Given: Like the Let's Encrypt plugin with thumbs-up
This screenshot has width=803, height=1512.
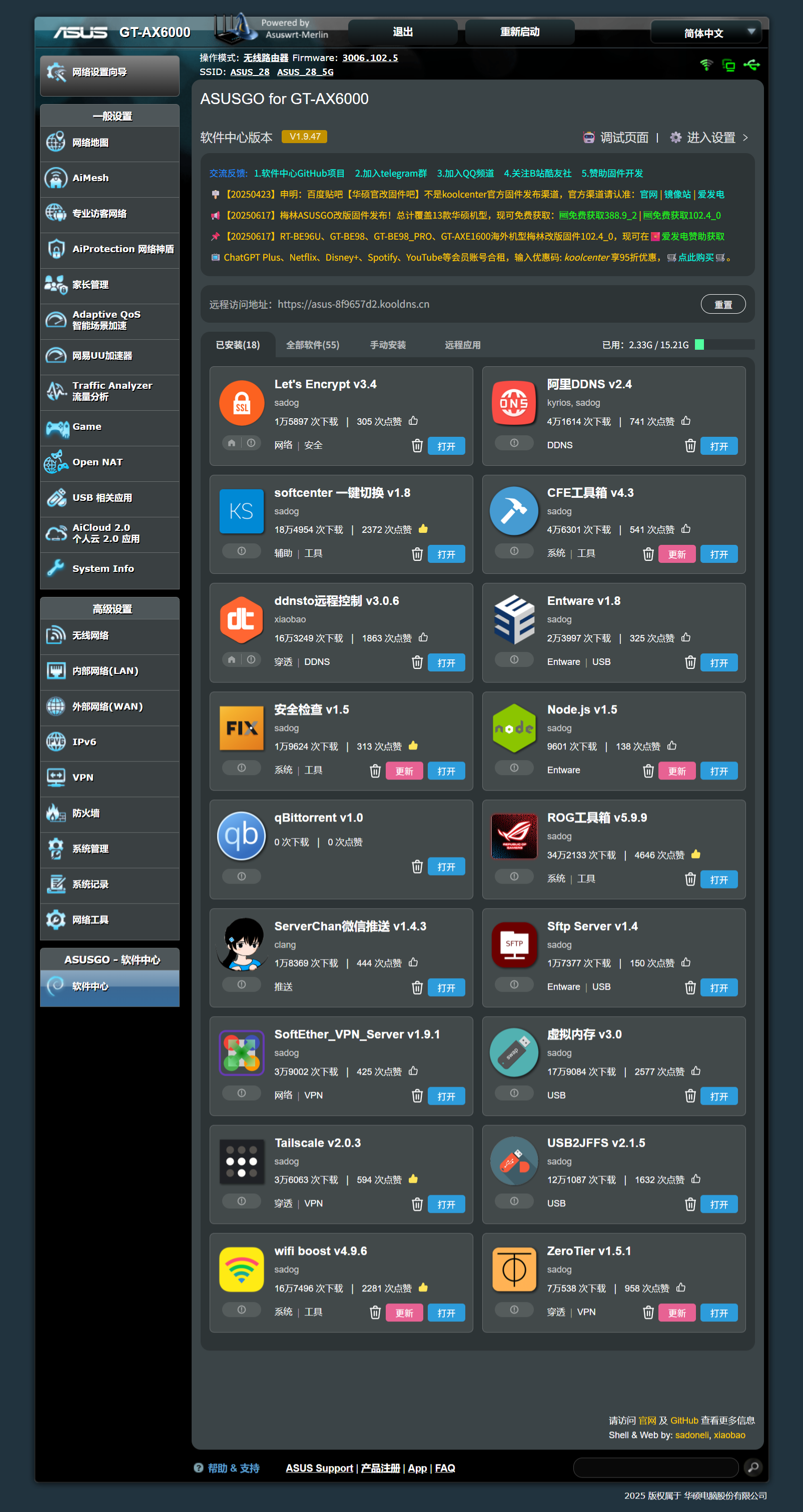Looking at the screenshot, I should tap(413, 421).
